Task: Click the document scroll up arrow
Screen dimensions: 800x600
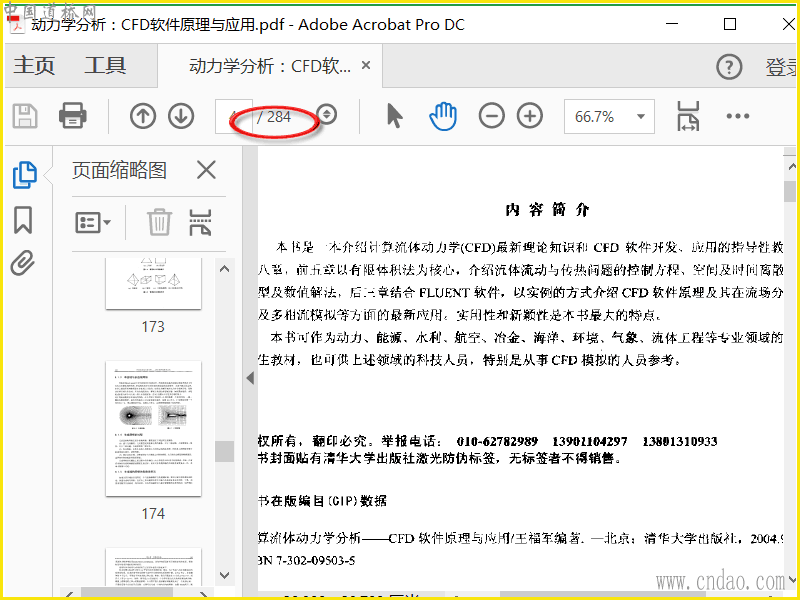Action: 791,166
